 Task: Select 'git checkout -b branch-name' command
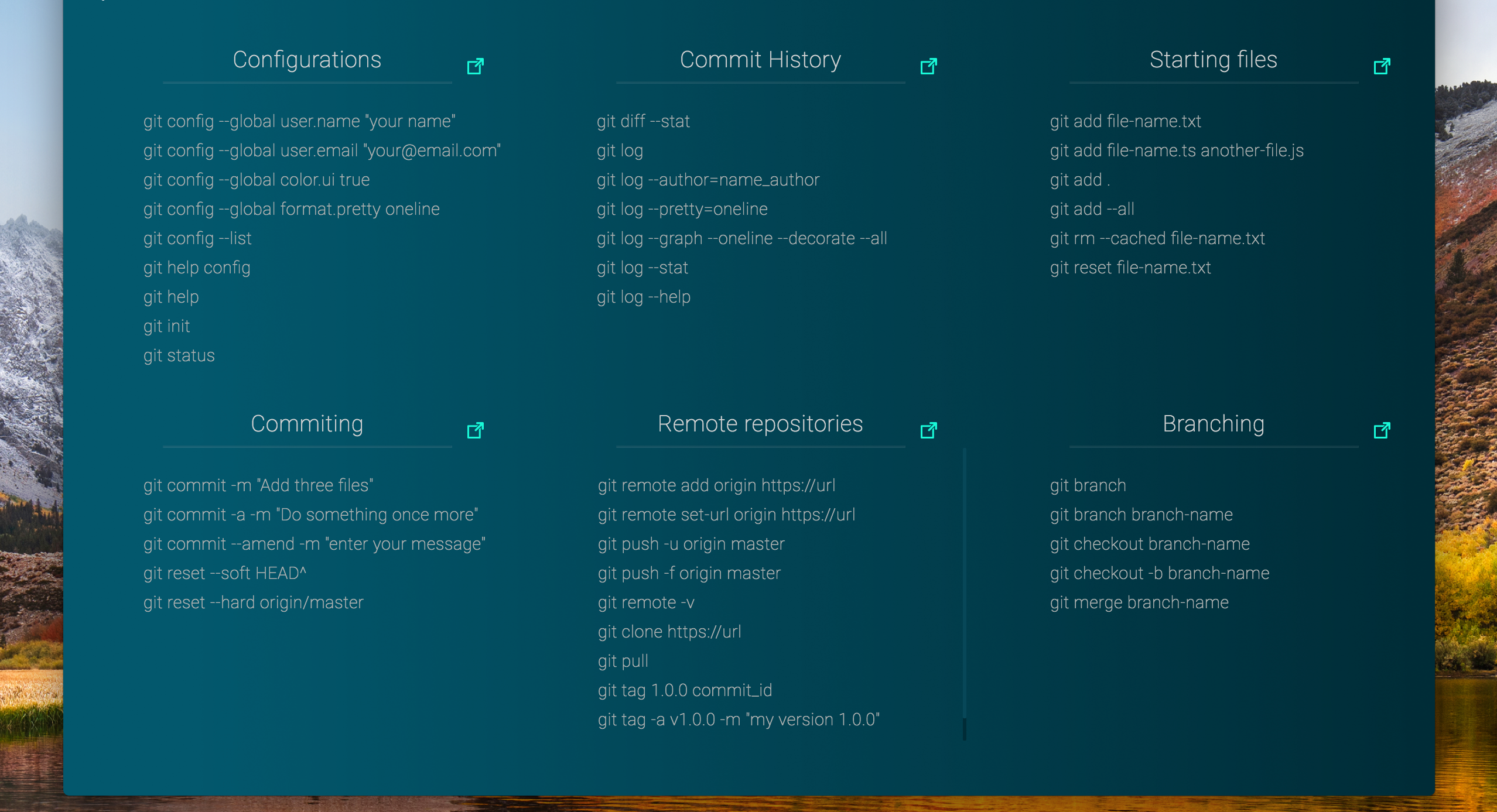(x=1159, y=573)
